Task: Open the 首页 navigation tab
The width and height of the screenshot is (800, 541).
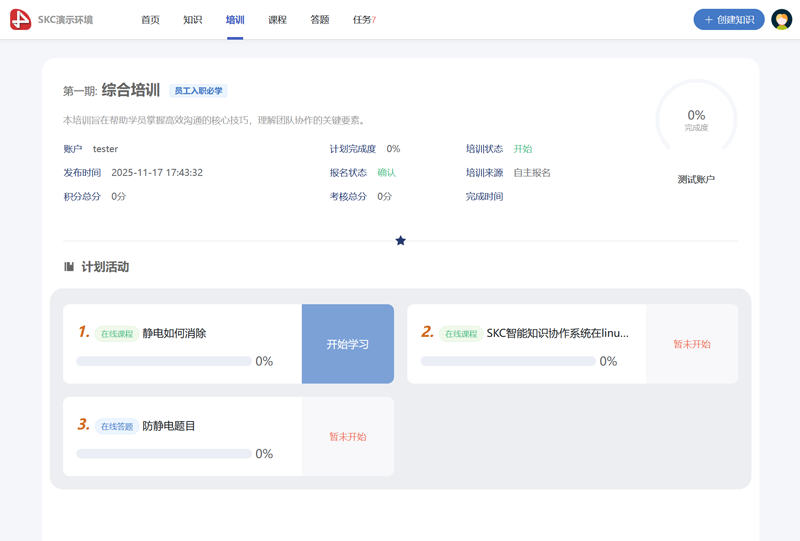Action: point(150,20)
